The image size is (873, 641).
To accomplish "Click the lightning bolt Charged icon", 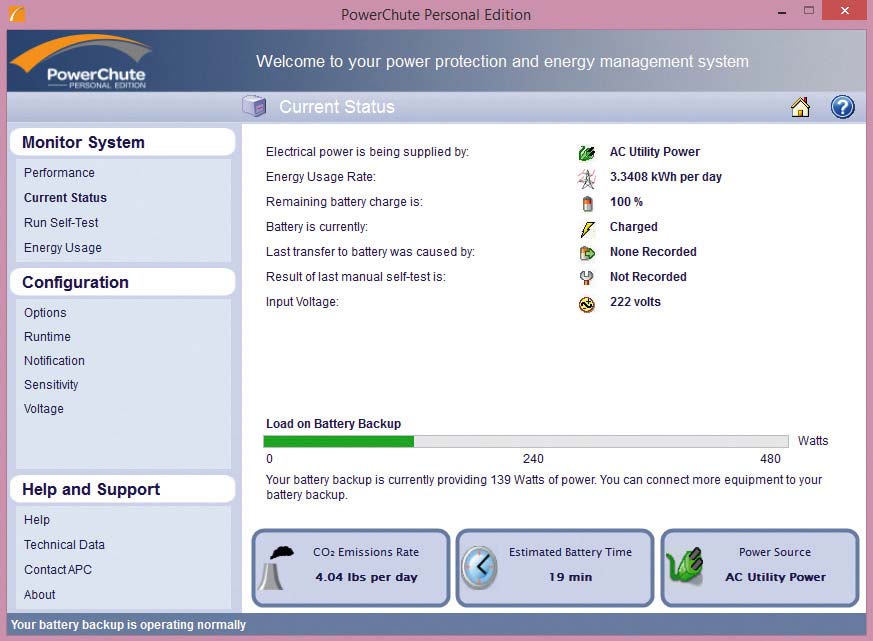I will point(587,228).
